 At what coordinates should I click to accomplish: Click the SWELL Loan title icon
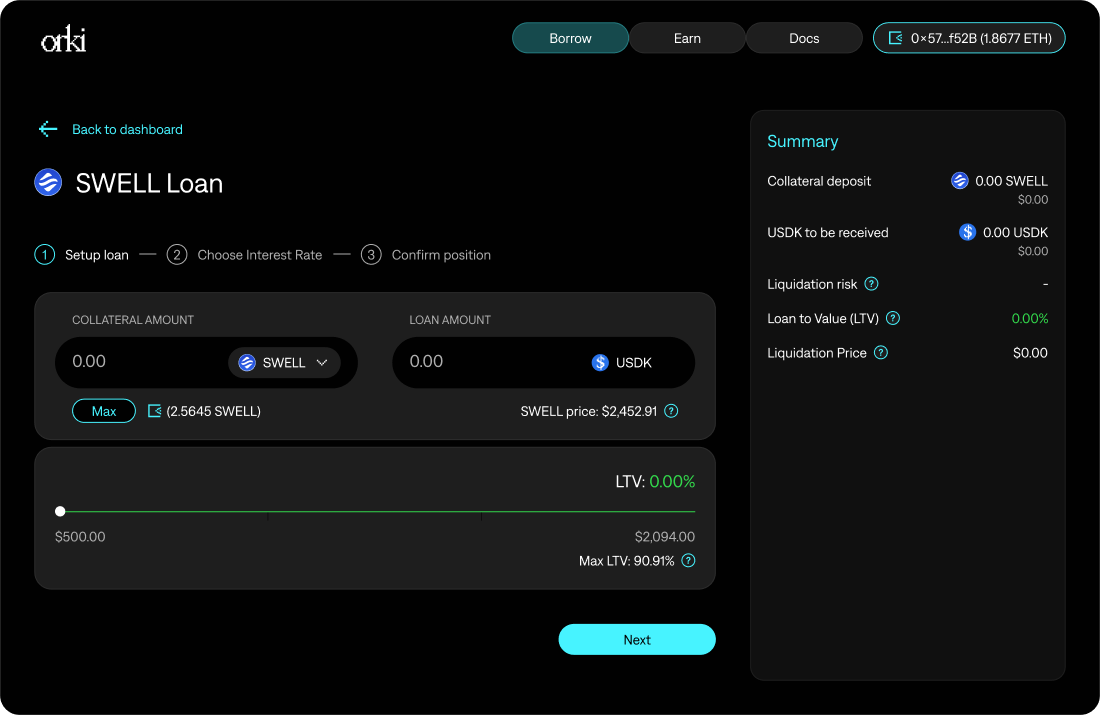(48, 183)
